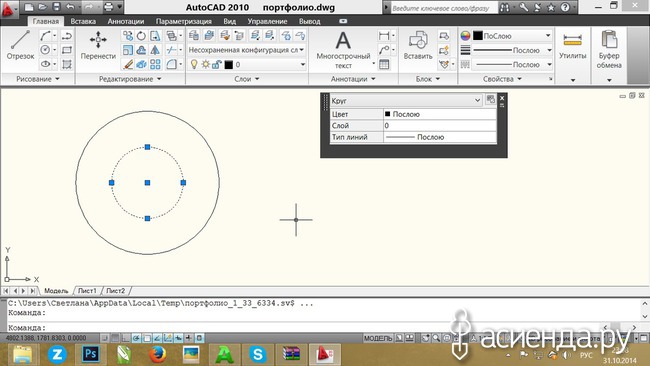This screenshot has width=650, height=366.
Task: Select the scale tool
Action: pyautogui.click(x=128, y=50)
